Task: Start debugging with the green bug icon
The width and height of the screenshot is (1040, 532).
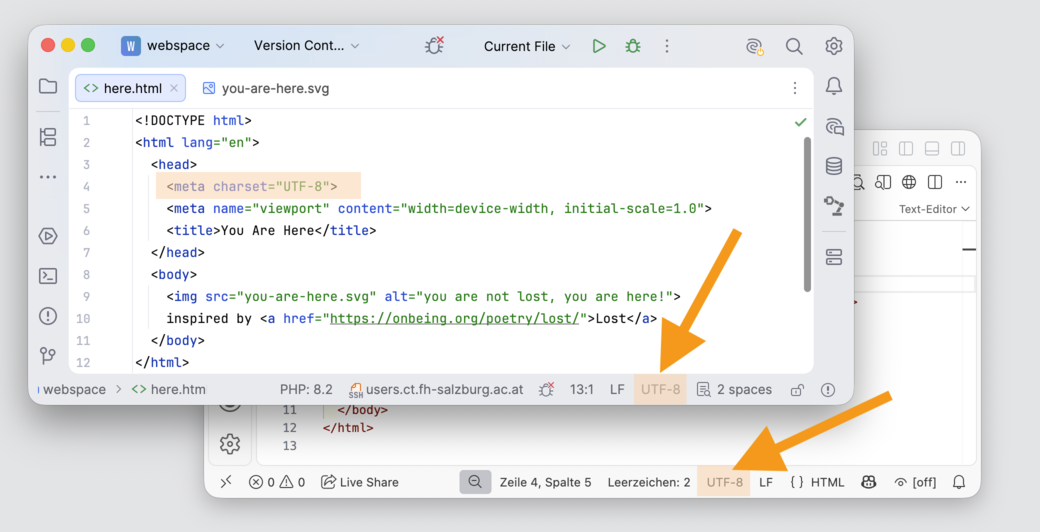Action: pos(633,46)
